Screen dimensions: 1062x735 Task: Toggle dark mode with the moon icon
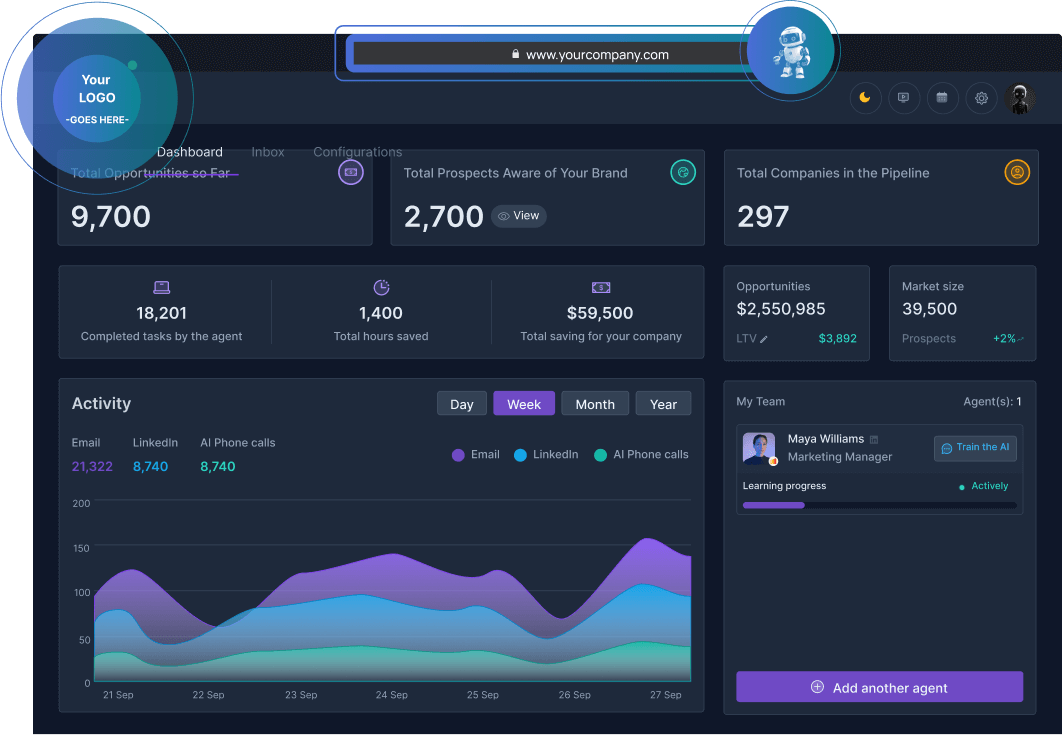click(865, 98)
